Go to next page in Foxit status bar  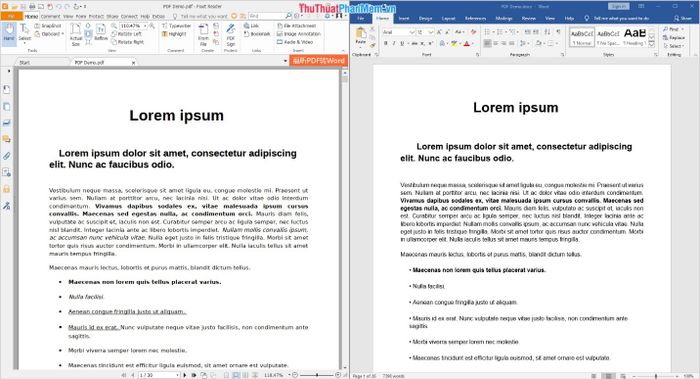click(184, 375)
